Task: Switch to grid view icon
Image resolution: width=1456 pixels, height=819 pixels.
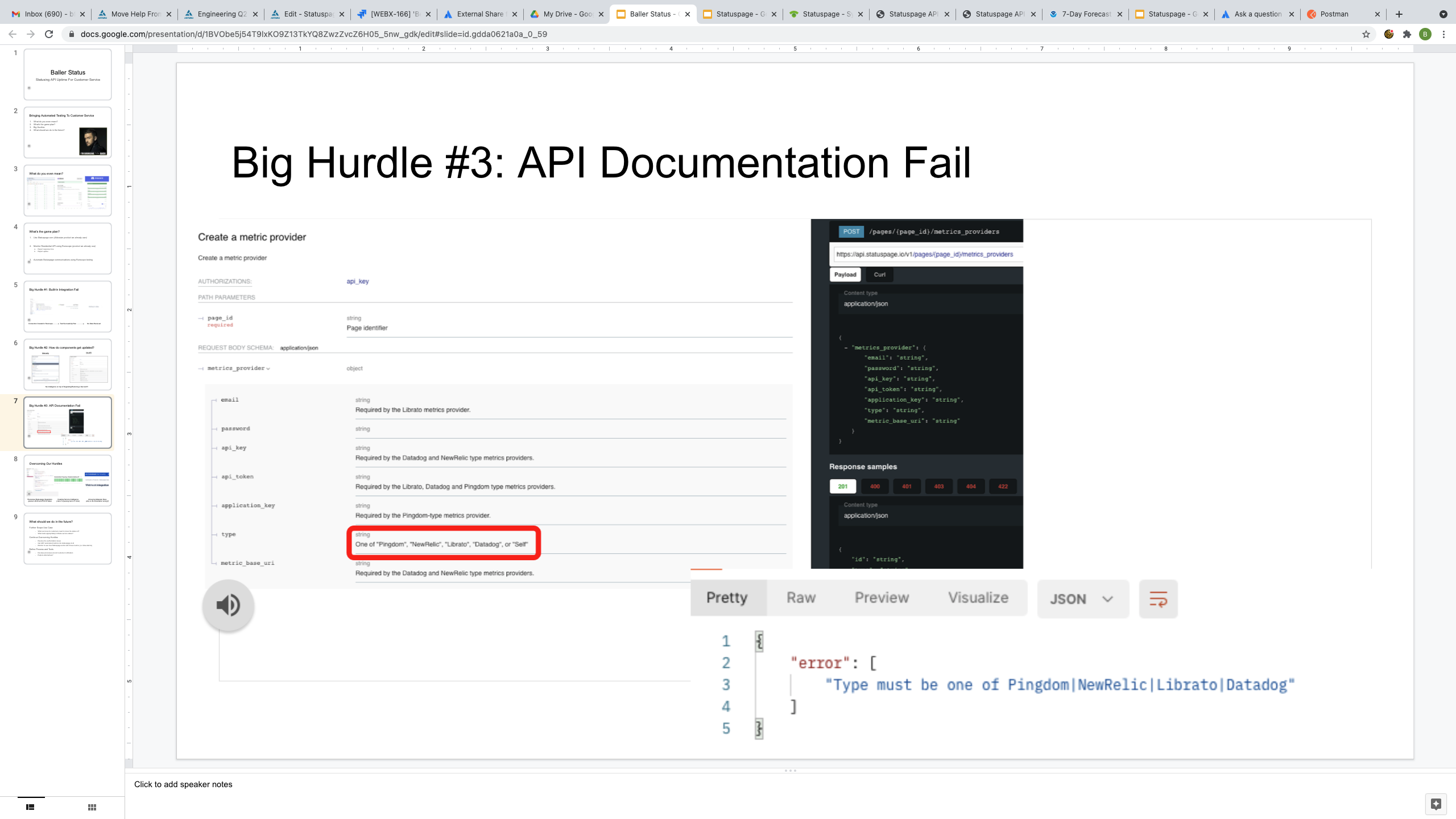Action: pyautogui.click(x=92, y=807)
